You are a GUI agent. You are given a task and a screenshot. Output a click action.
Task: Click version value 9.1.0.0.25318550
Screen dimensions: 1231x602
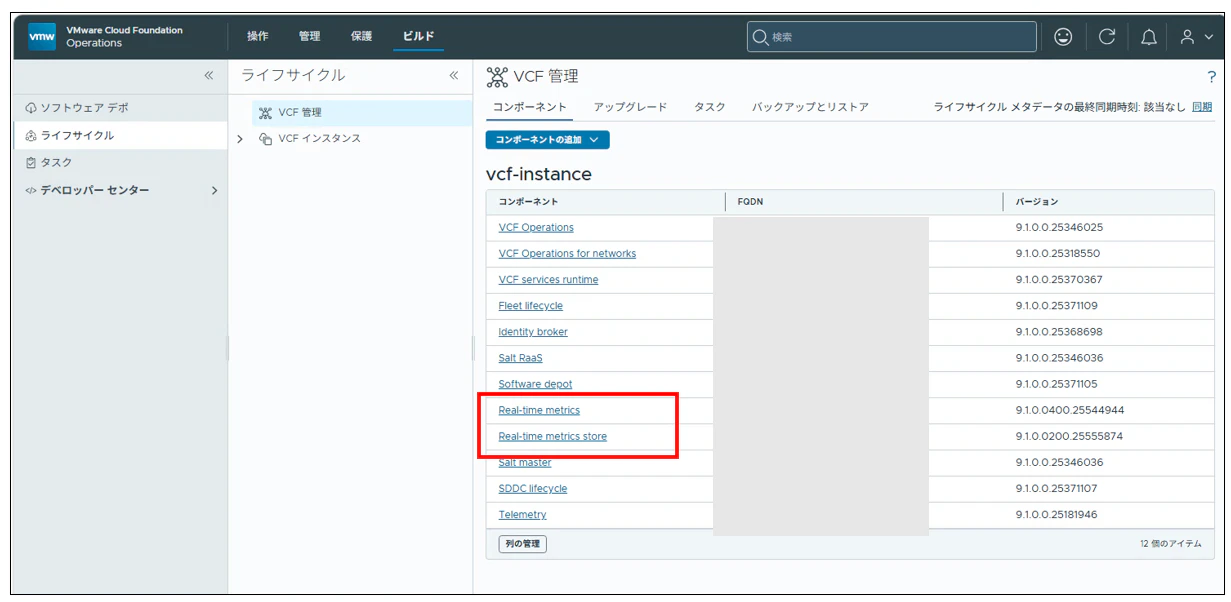click(x=1058, y=254)
